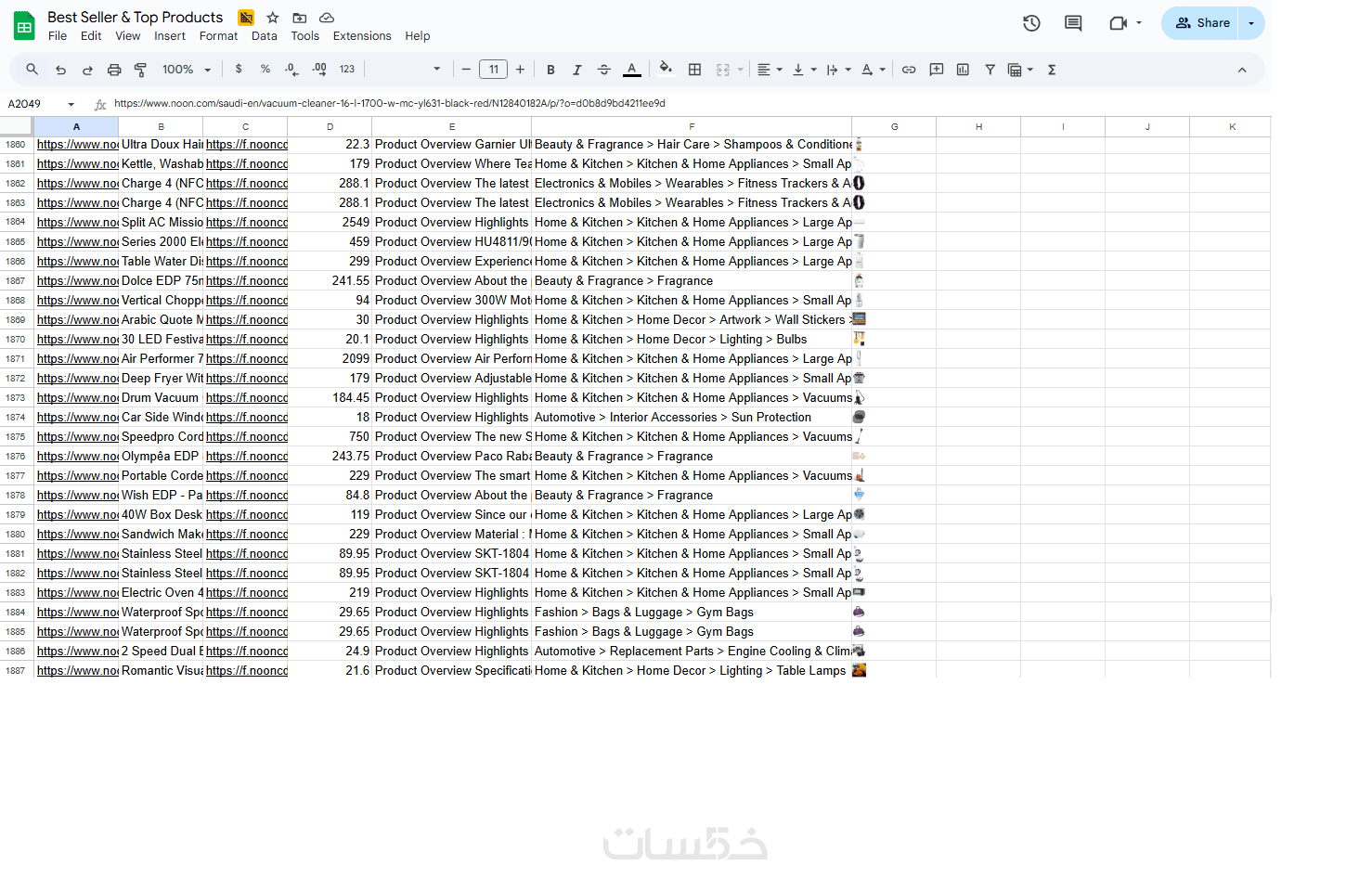Open the text color picker
This screenshot has height=878, width=1372.
coord(632,70)
